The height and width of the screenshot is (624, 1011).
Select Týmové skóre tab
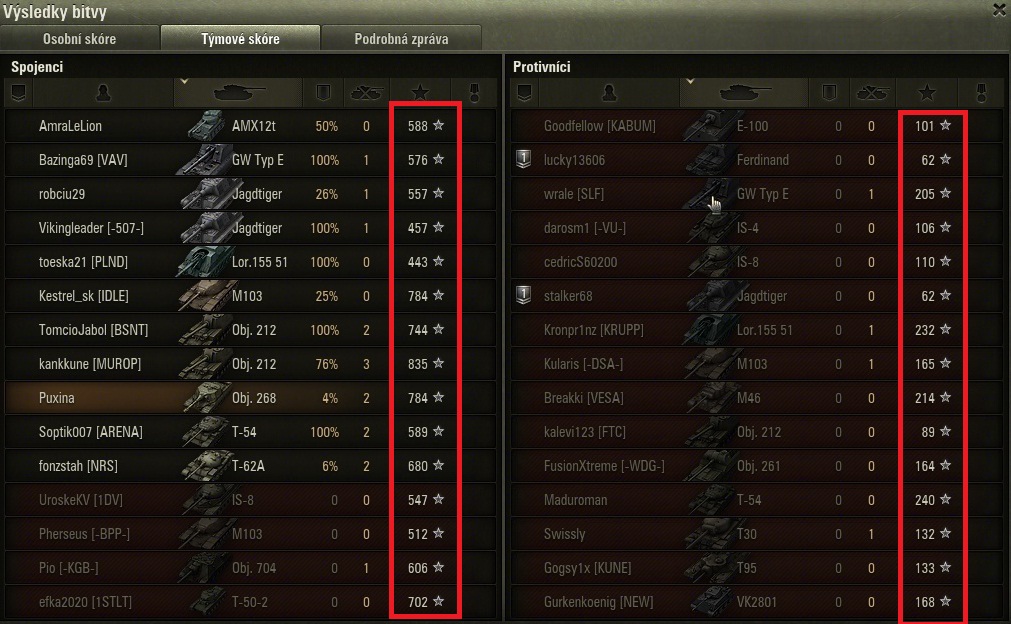pyautogui.click(x=240, y=39)
